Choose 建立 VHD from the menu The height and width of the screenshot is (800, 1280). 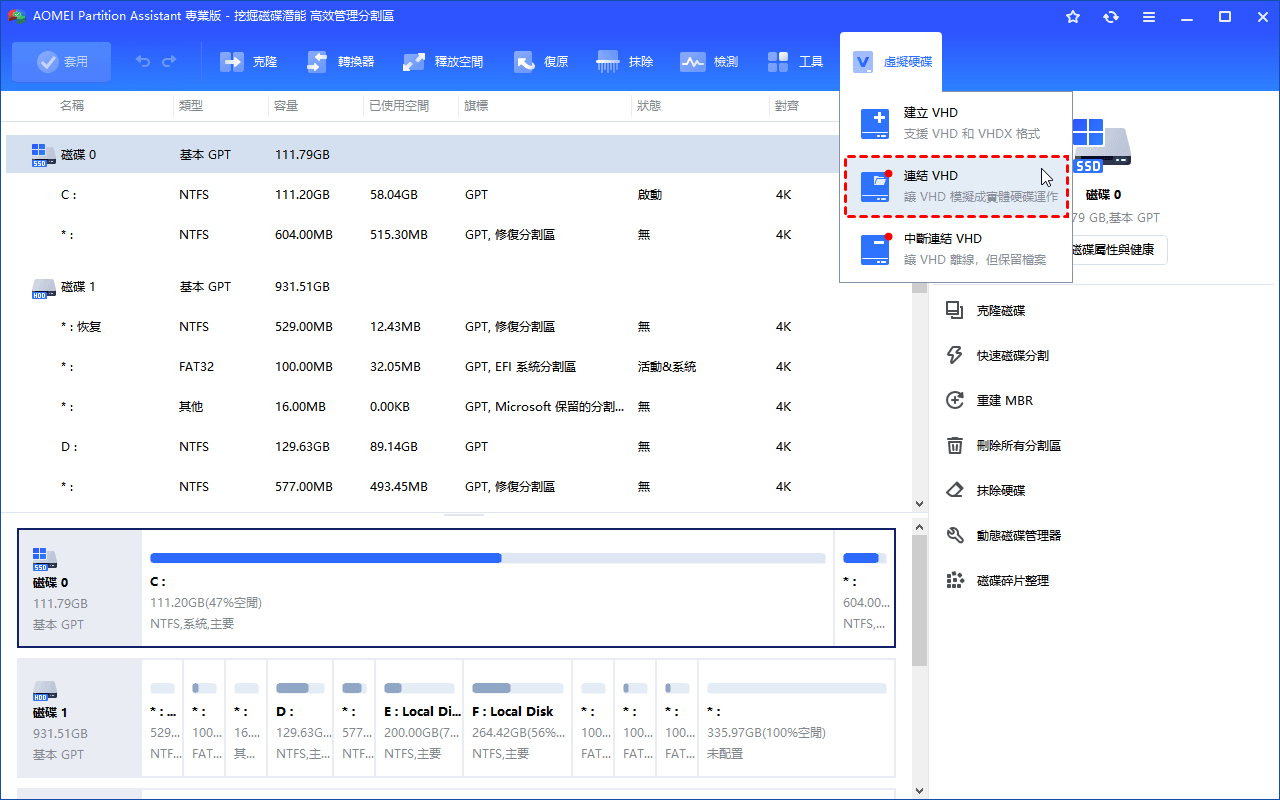coord(956,123)
